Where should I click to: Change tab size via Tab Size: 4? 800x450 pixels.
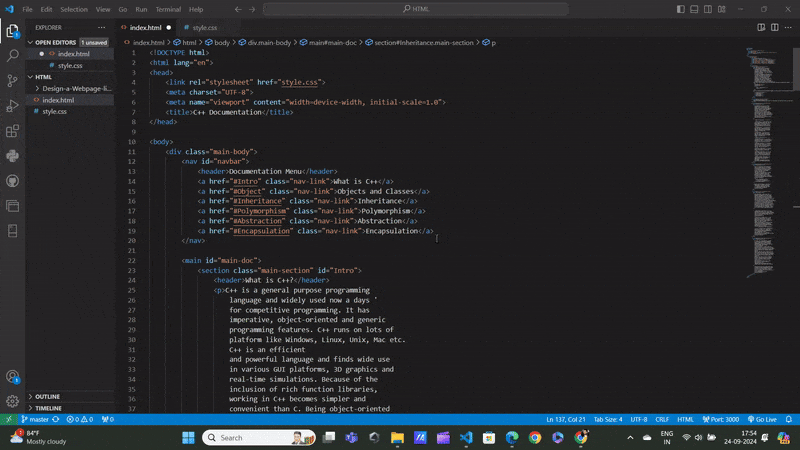tap(608, 419)
